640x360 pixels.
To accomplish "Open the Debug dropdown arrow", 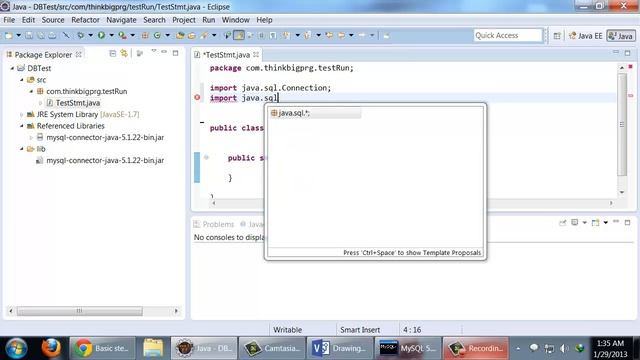I will tap(90, 36).
